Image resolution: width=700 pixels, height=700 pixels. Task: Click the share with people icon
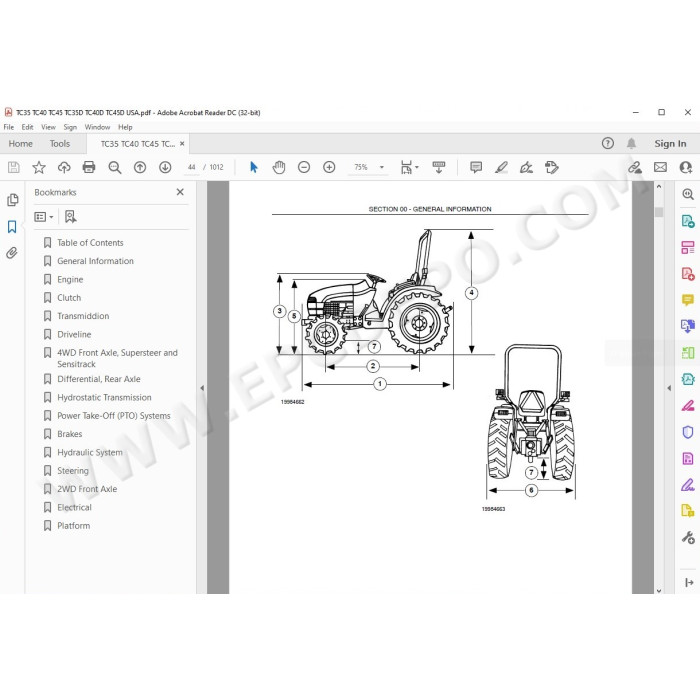[x=686, y=167]
